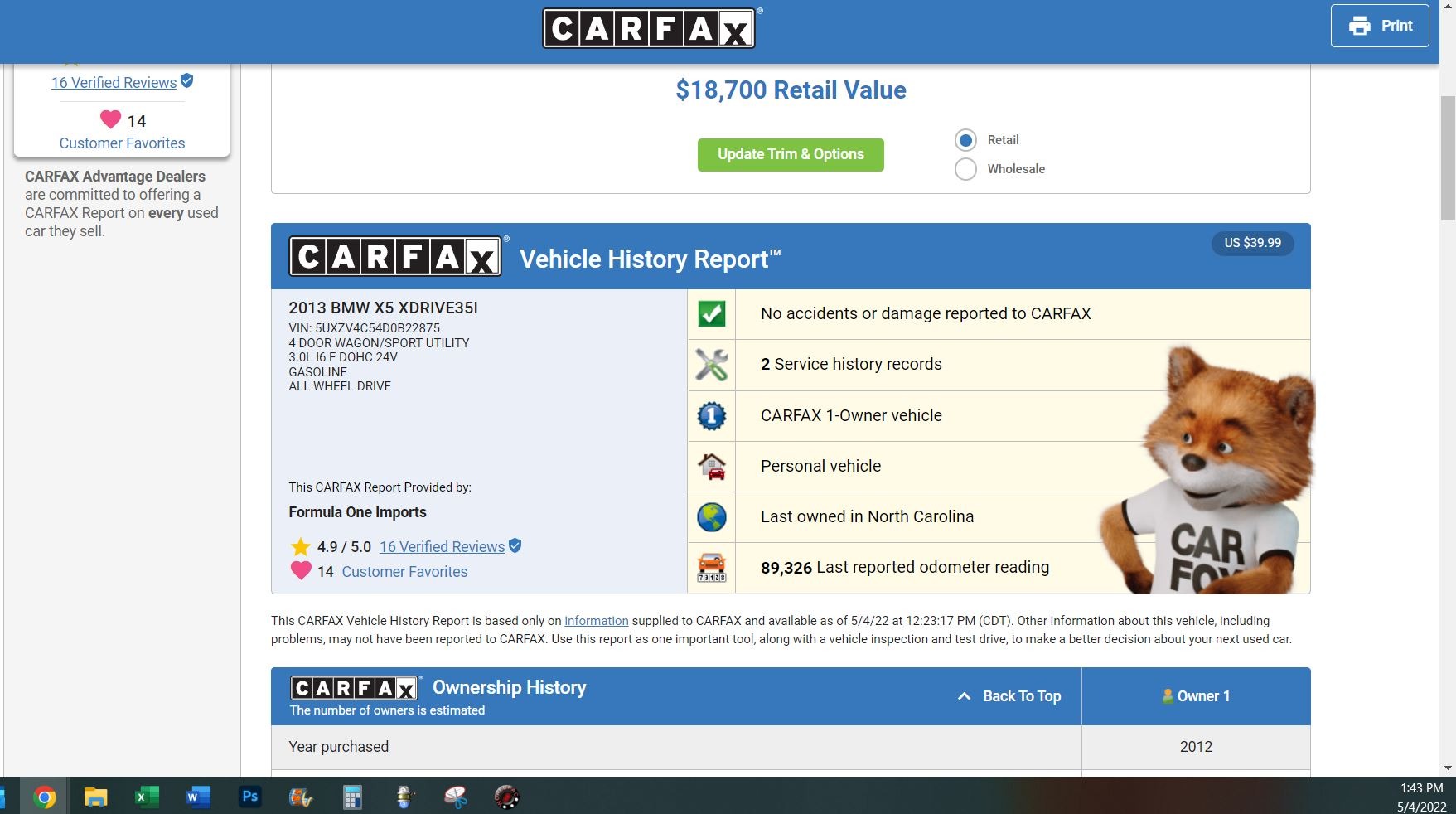Open Photoshop from taskbar
Image resolution: width=1456 pixels, height=814 pixels.
tap(249, 797)
